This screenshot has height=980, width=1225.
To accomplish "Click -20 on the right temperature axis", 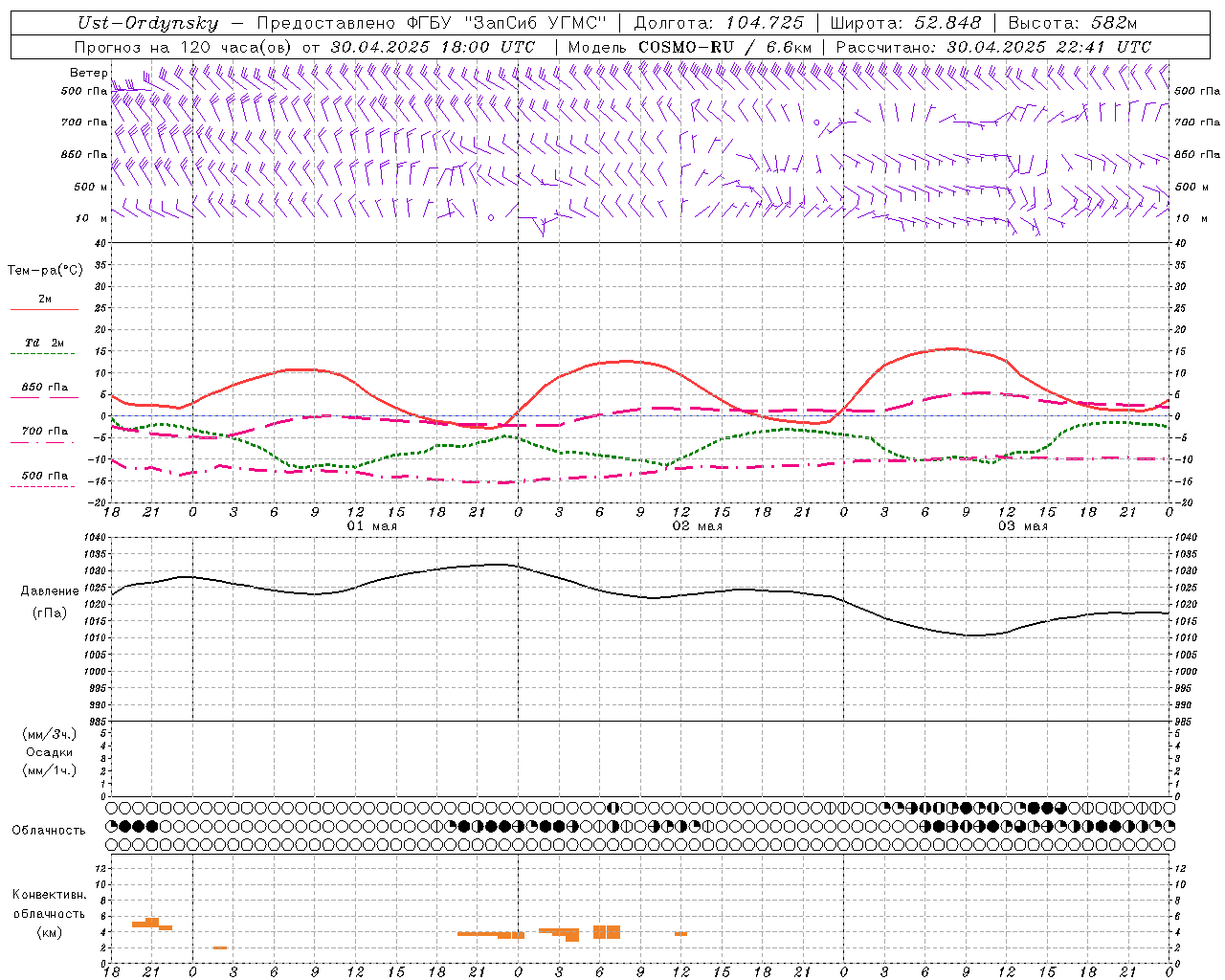I will pyautogui.click(x=1183, y=502).
